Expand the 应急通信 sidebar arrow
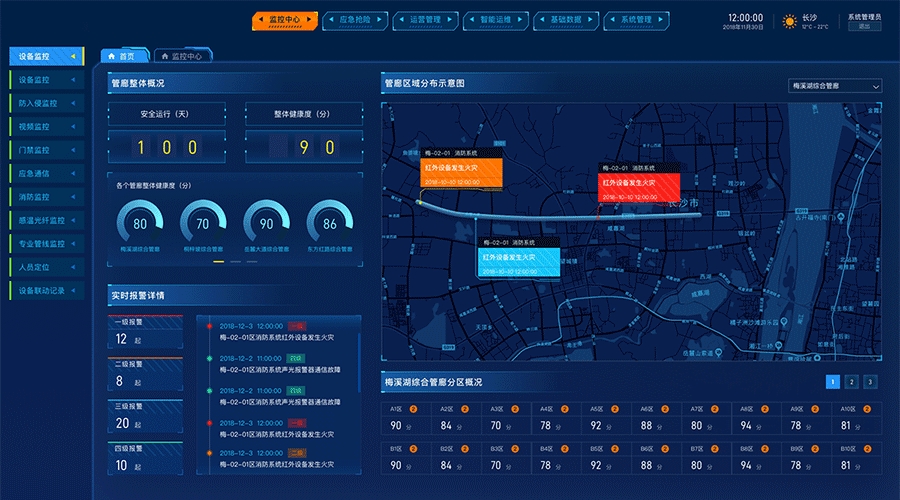The height and width of the screenshot is (500, 900). click(x=73, y=173)
